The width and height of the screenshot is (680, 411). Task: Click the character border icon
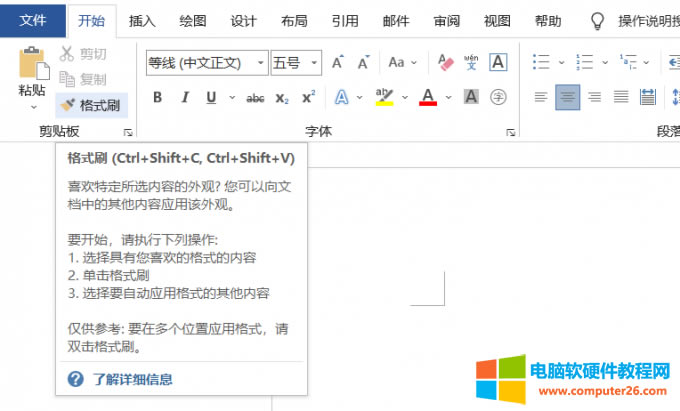pyautogui.click(x=498, y=62)
